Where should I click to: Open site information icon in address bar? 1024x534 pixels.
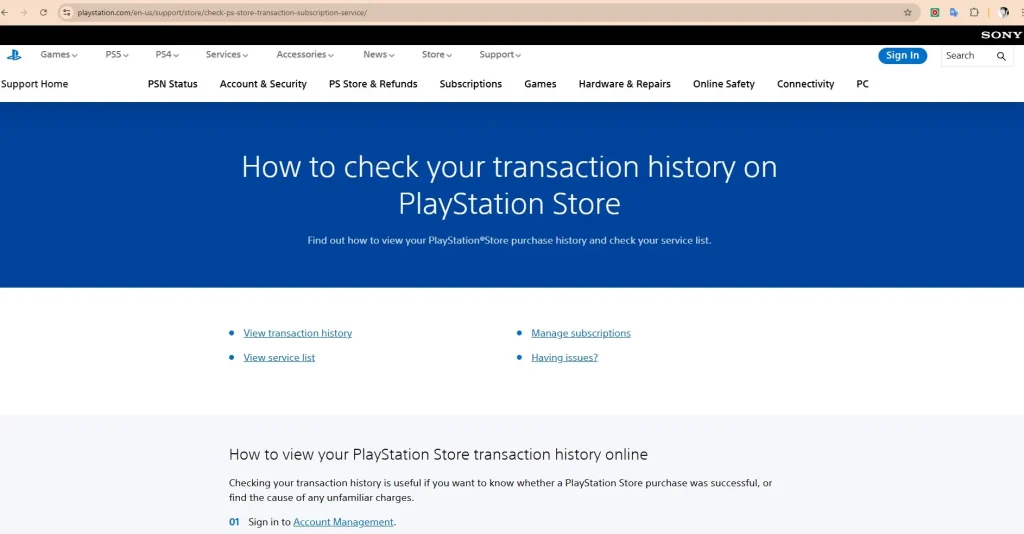pyautogui.click(x=66, y=12)
